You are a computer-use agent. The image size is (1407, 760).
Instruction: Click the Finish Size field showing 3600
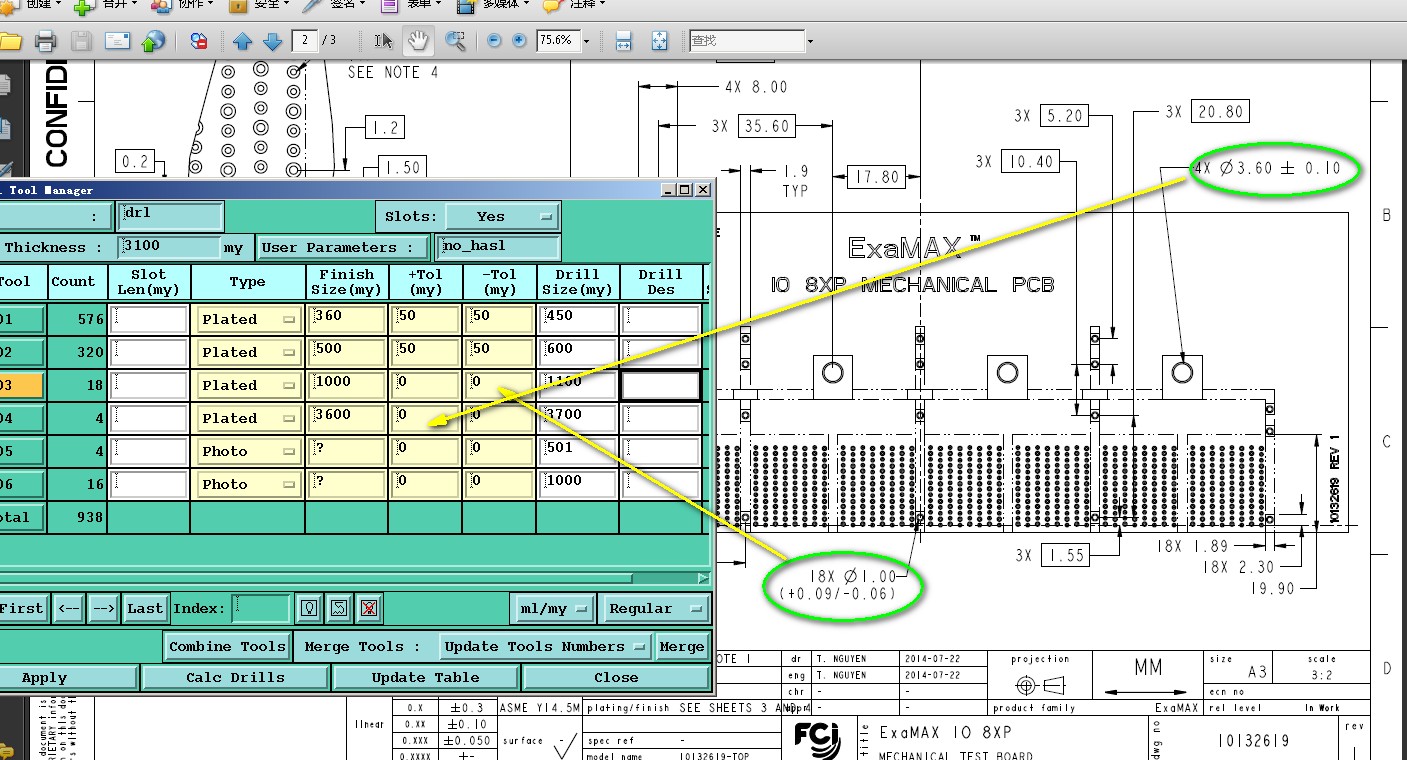(x=346, y=418)
